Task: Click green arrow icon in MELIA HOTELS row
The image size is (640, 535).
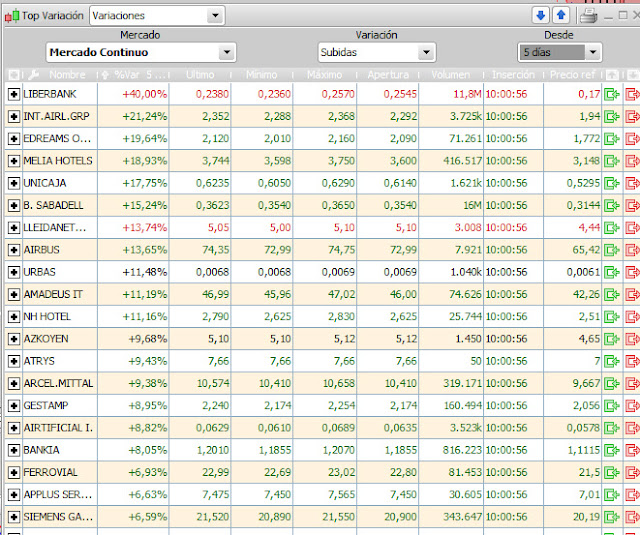Action: tap(612, 161)
